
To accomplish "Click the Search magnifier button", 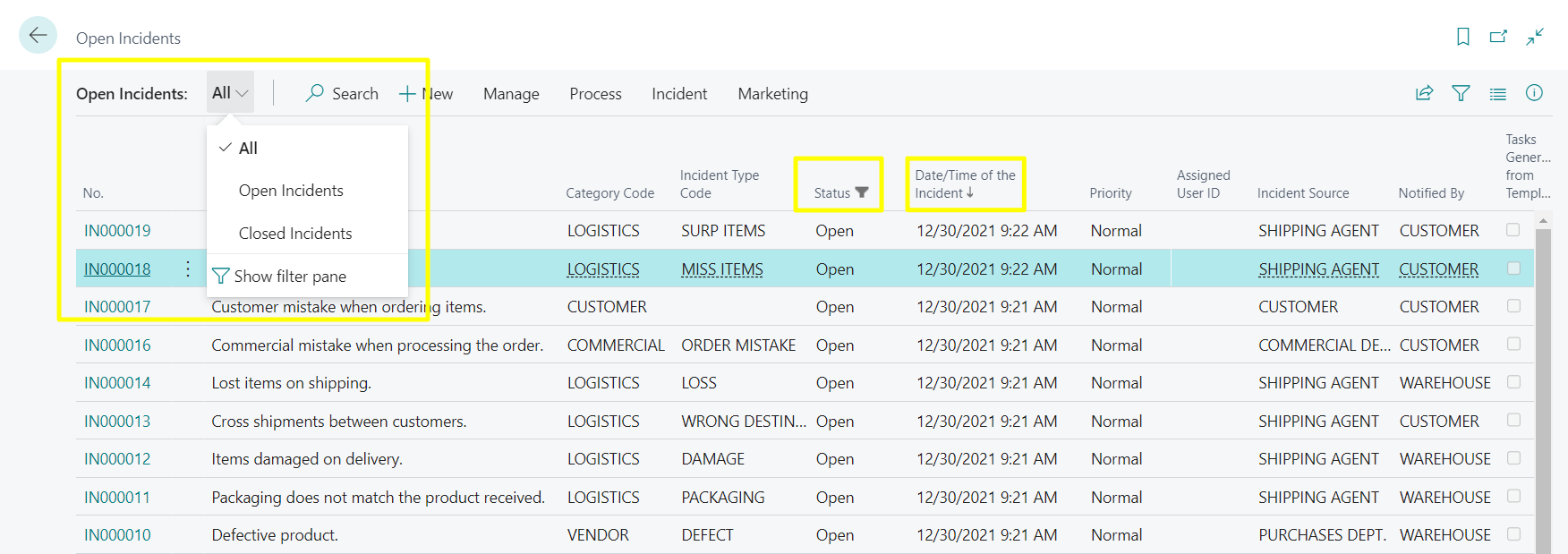I will pos(342,93).
